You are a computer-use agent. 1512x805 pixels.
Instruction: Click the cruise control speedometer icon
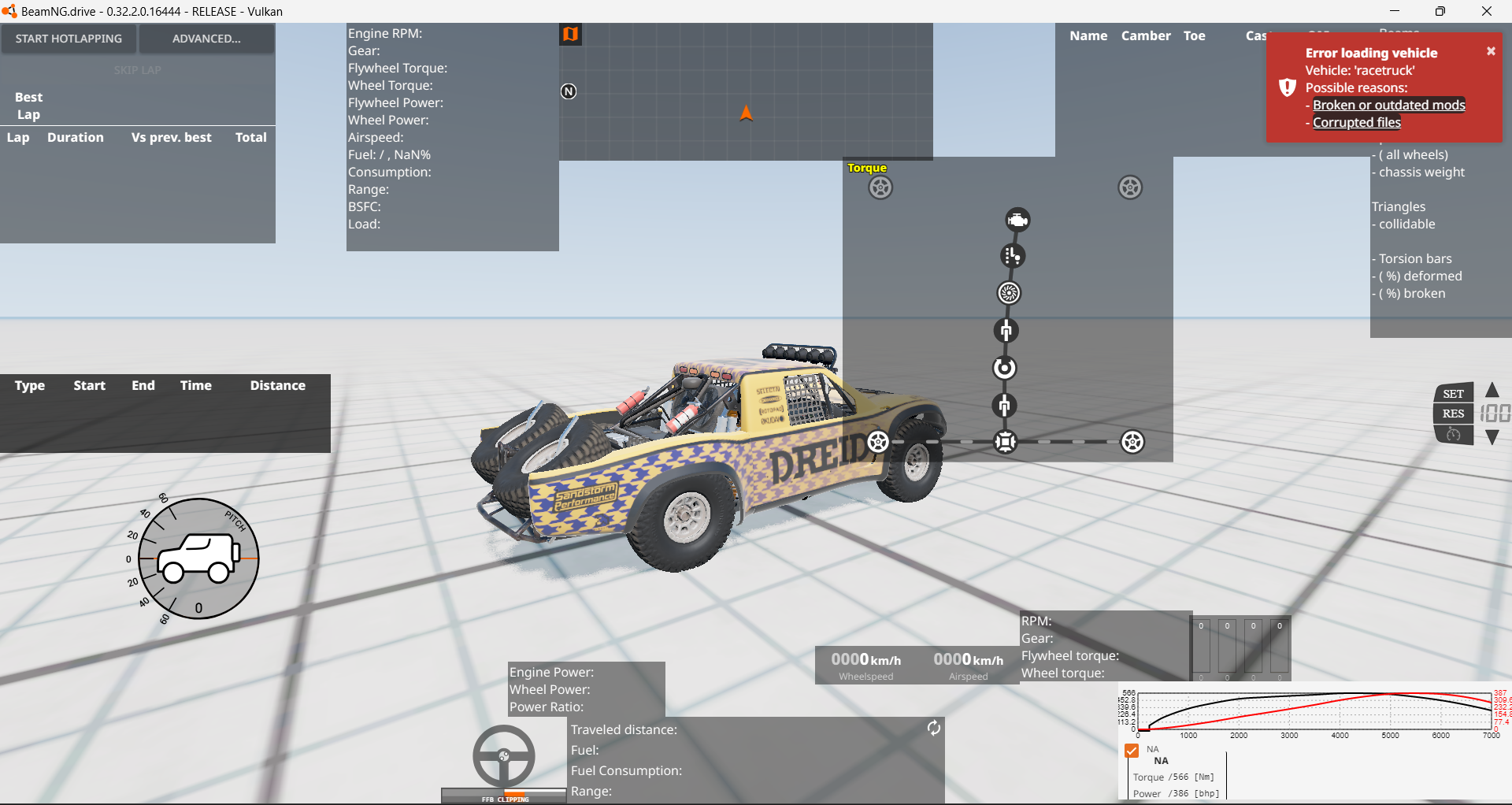[1454, 435]
